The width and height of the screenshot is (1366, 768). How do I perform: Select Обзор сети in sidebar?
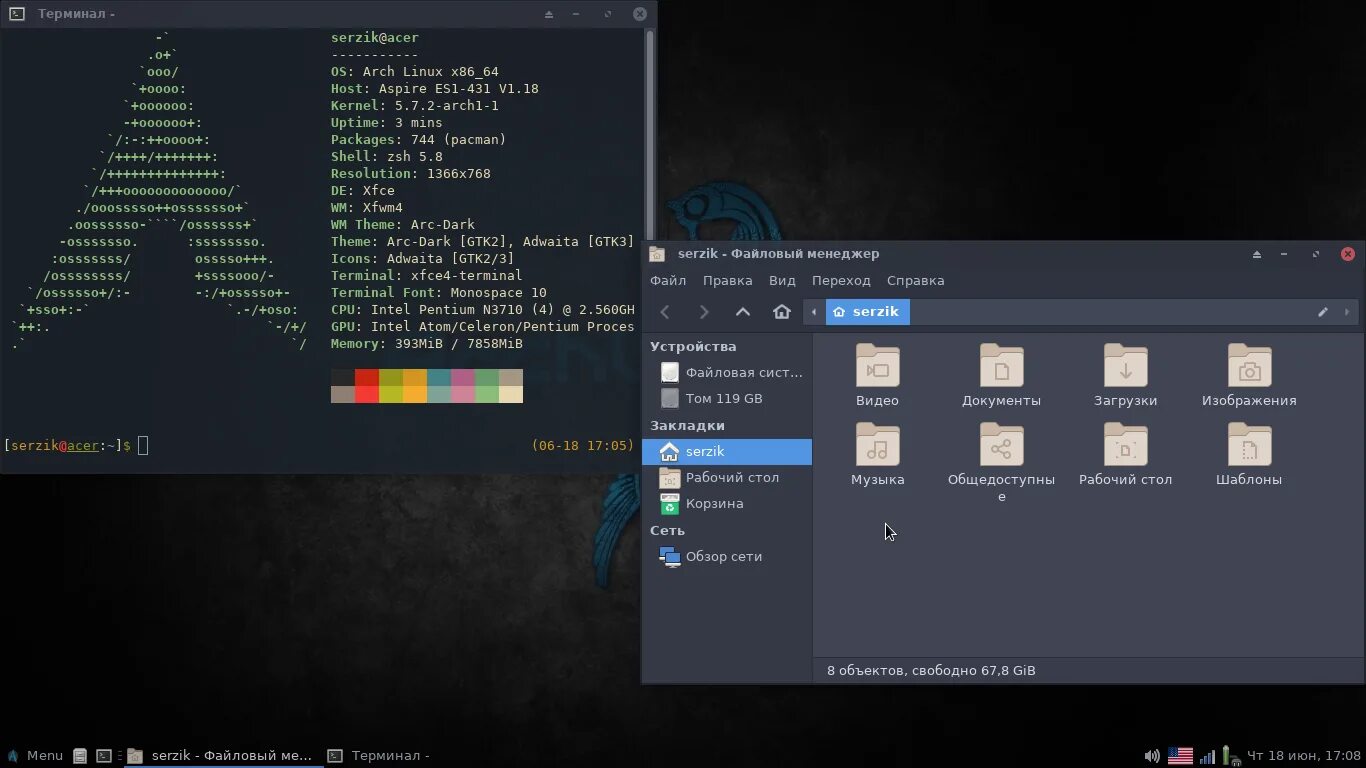[x=727, y=557]
